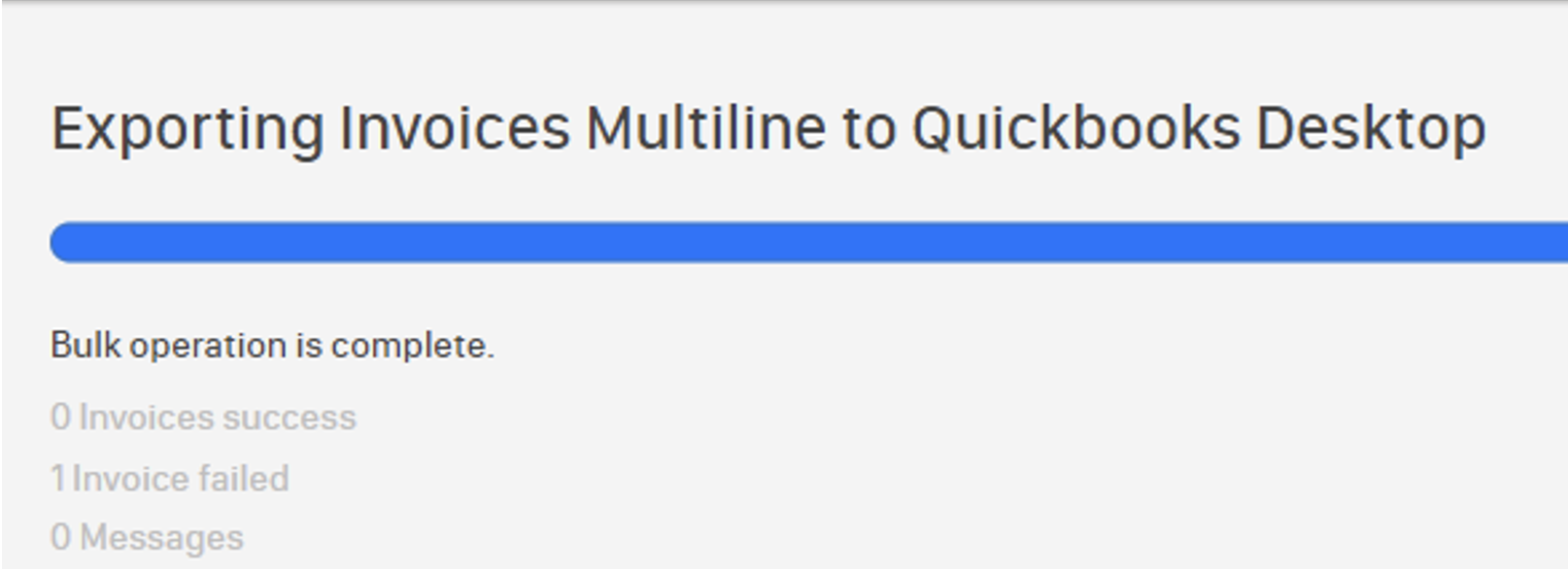Click the "1 Invoice failed" result line

click(170, 479)
